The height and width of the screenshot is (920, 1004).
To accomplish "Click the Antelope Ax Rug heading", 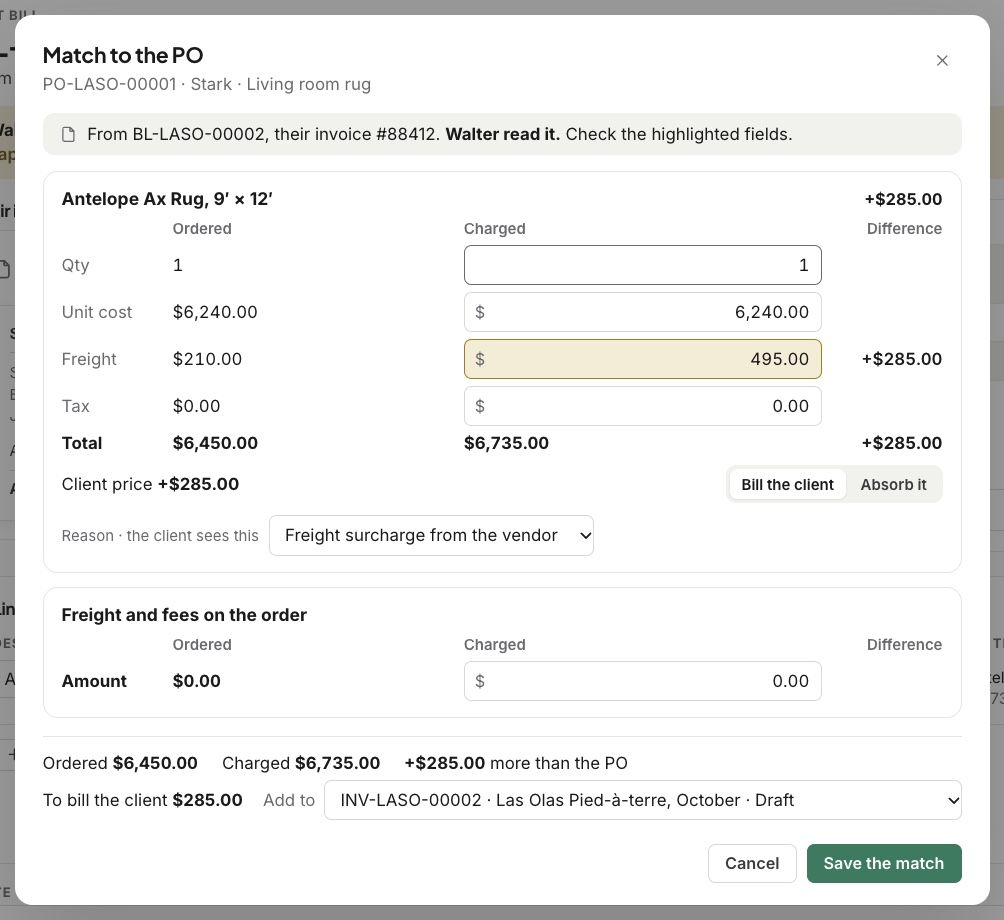I will coord(167,199).
